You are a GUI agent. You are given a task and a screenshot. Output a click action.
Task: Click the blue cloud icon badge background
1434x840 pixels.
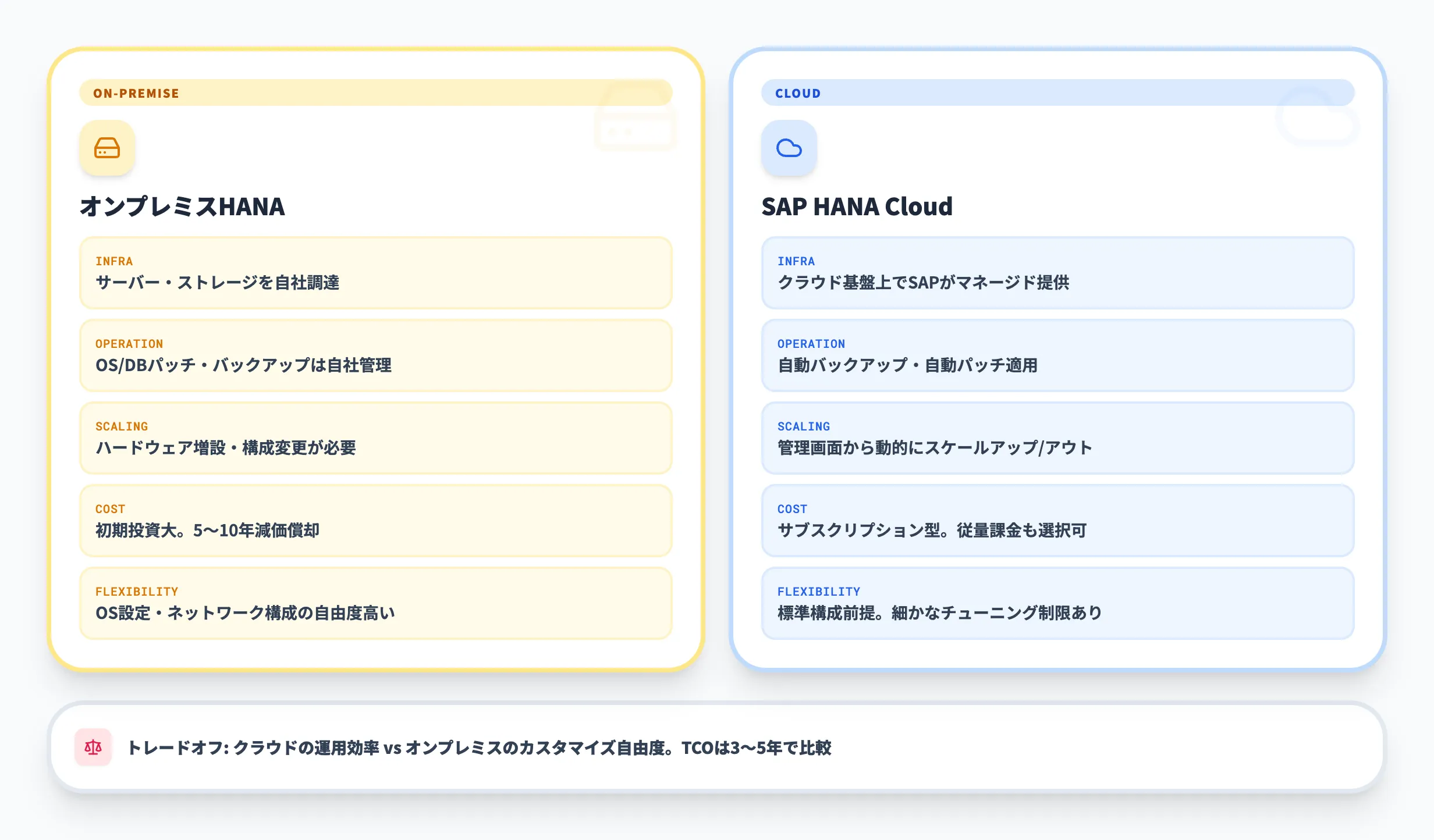click(789, 148)
